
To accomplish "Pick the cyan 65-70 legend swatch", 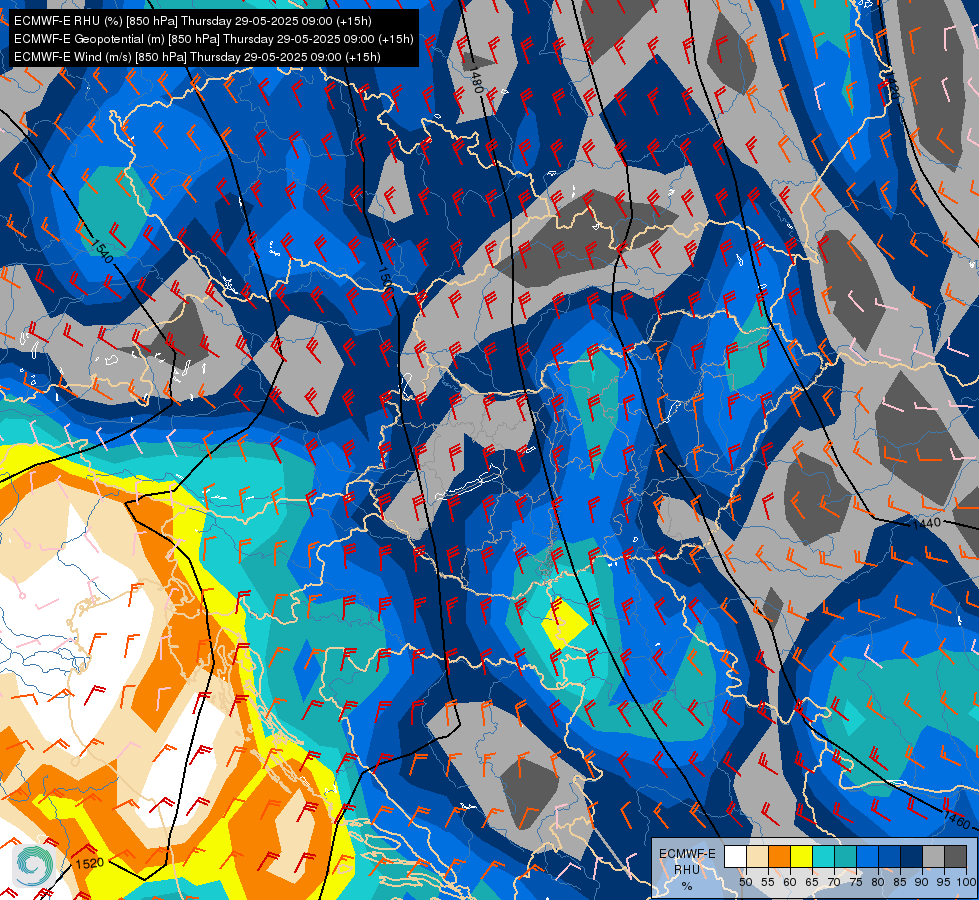I will tap(824, 856).
